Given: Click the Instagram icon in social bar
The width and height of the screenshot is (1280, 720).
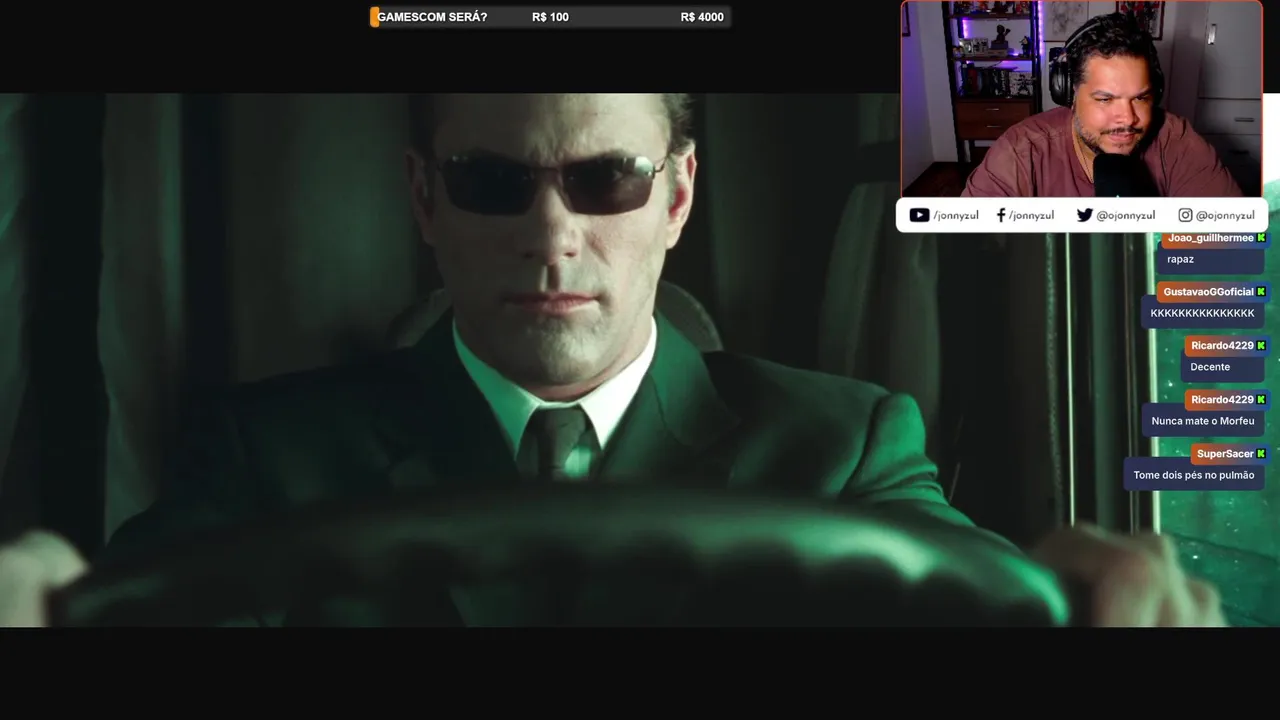Looking at the screenshot, I should point(1185,215).
